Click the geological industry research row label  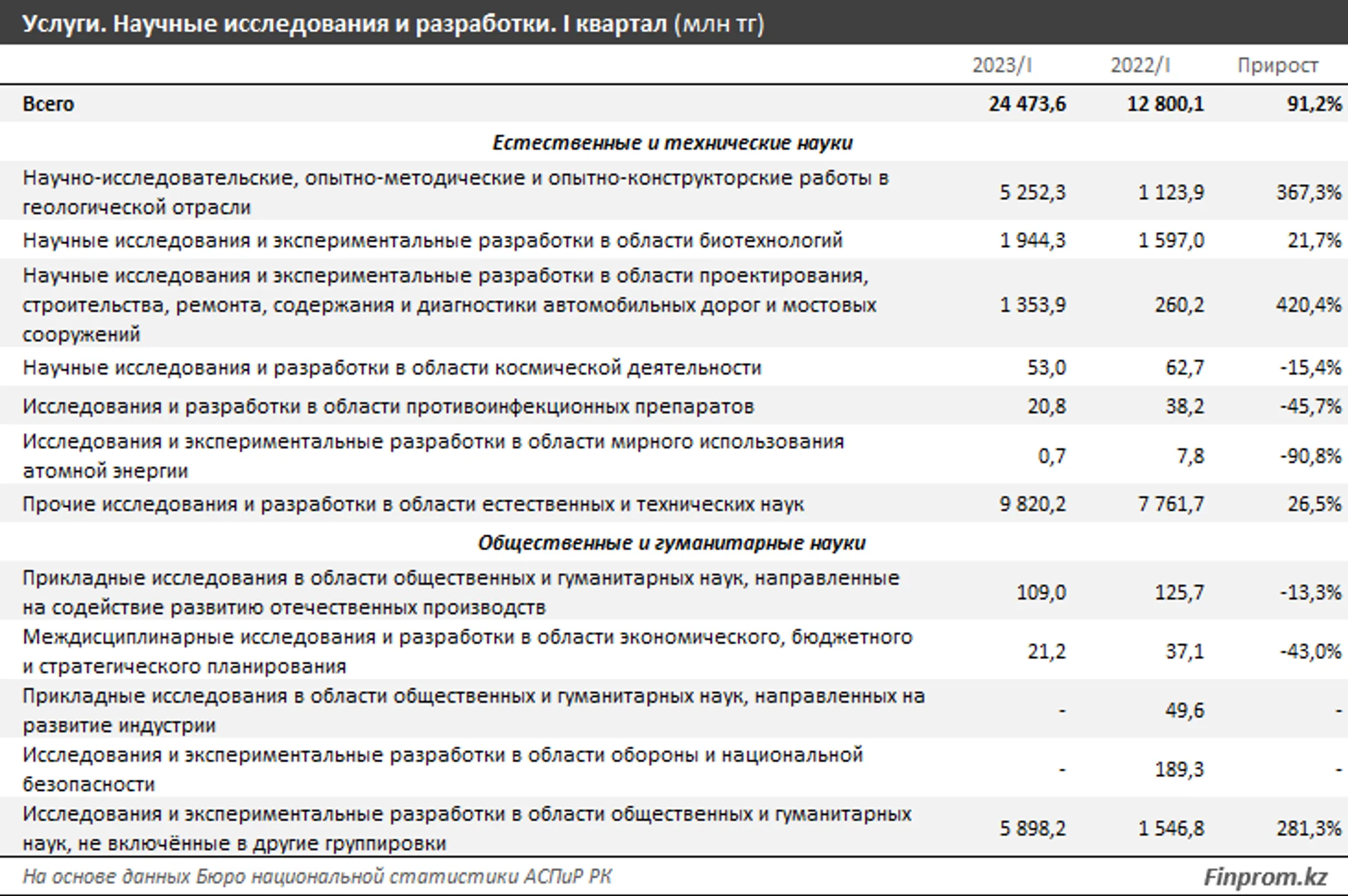[x=456, y=192]
